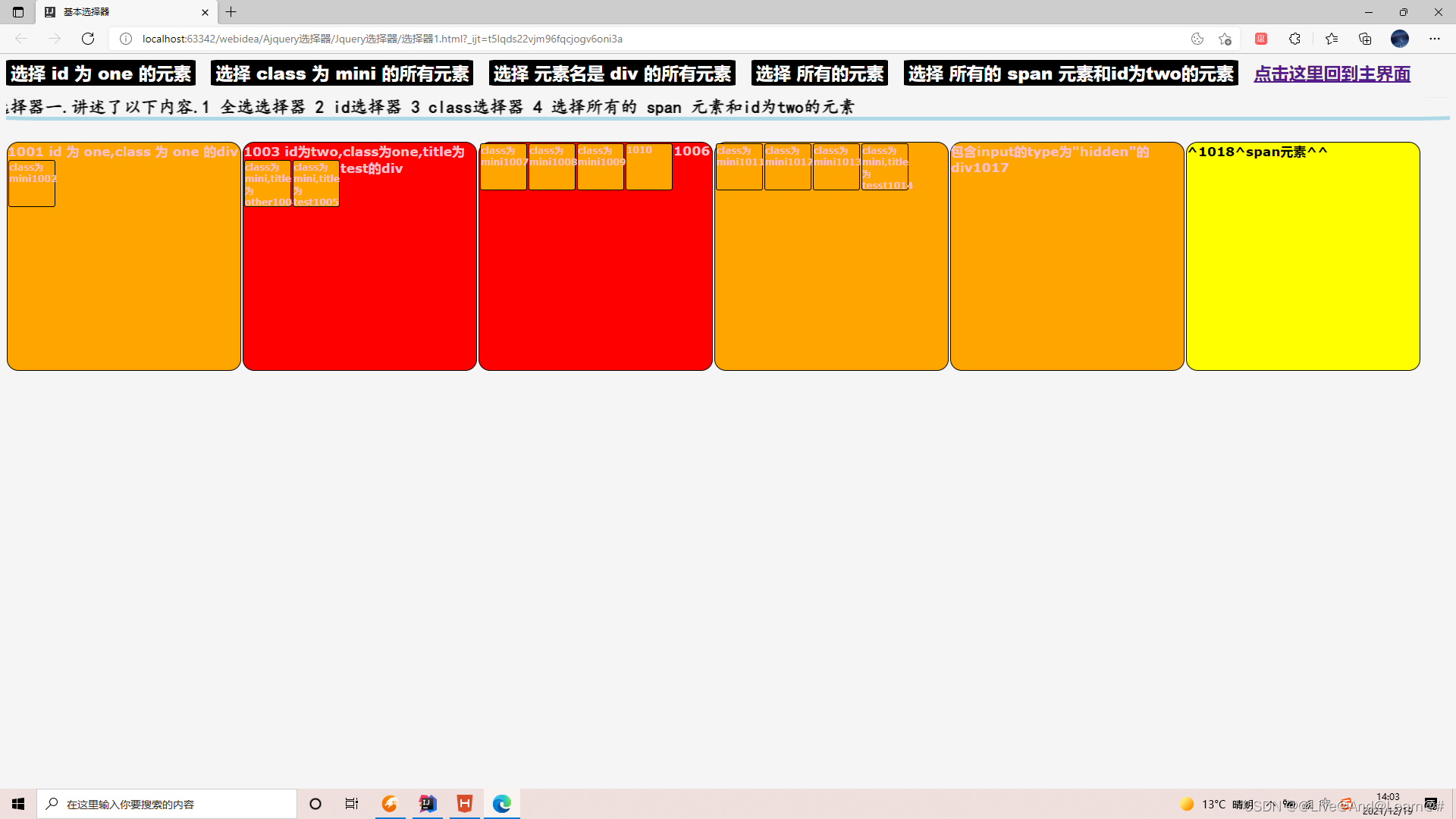Add this page to favorites star icon

click(x=1225, y=39)
